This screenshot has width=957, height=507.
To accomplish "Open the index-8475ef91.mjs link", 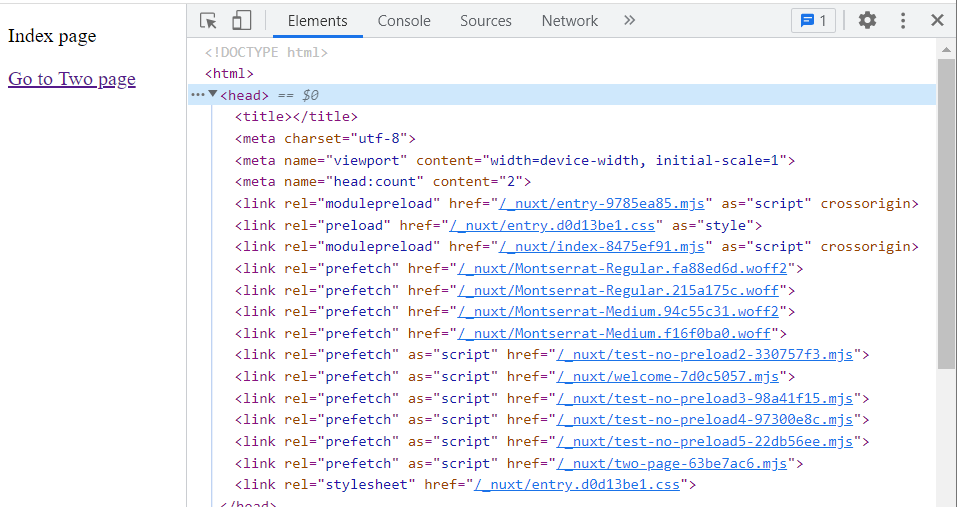I will (602, 247).
